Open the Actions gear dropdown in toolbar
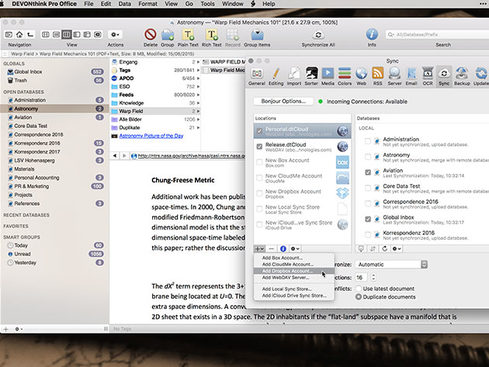 coord(115,35)
